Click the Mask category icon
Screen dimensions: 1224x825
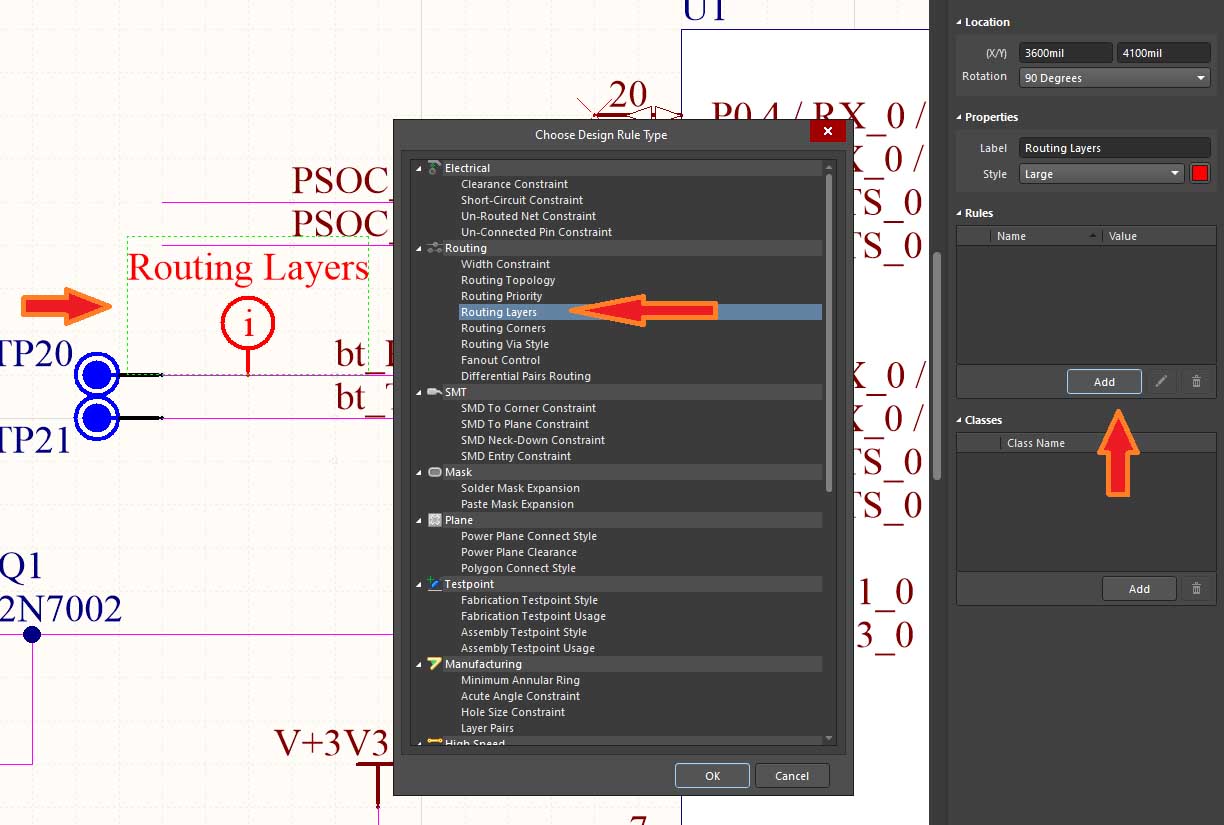click(434, 472)
